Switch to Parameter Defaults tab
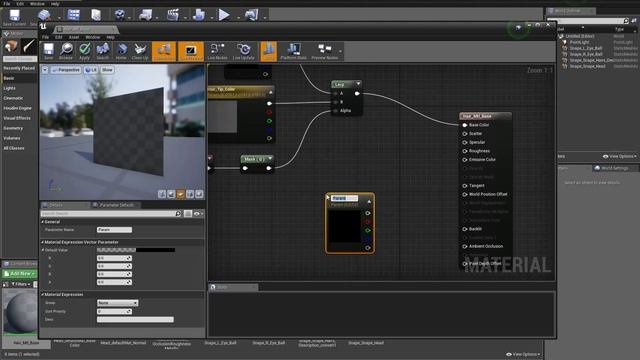Screen dimensions: 640x360 pyautogui.click(x=116, y=205)
